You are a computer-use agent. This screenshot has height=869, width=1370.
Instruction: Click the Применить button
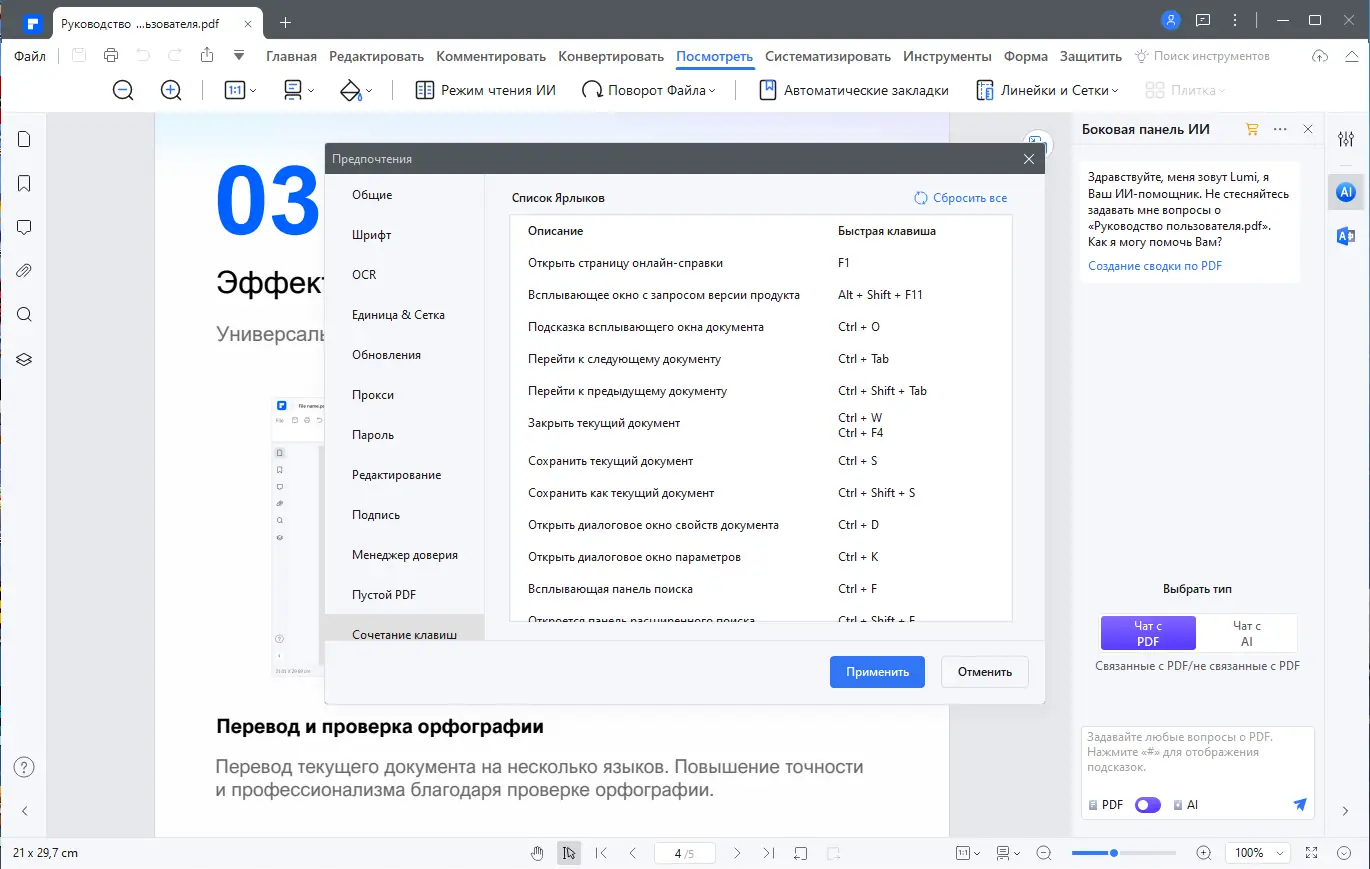coord(876,671)
